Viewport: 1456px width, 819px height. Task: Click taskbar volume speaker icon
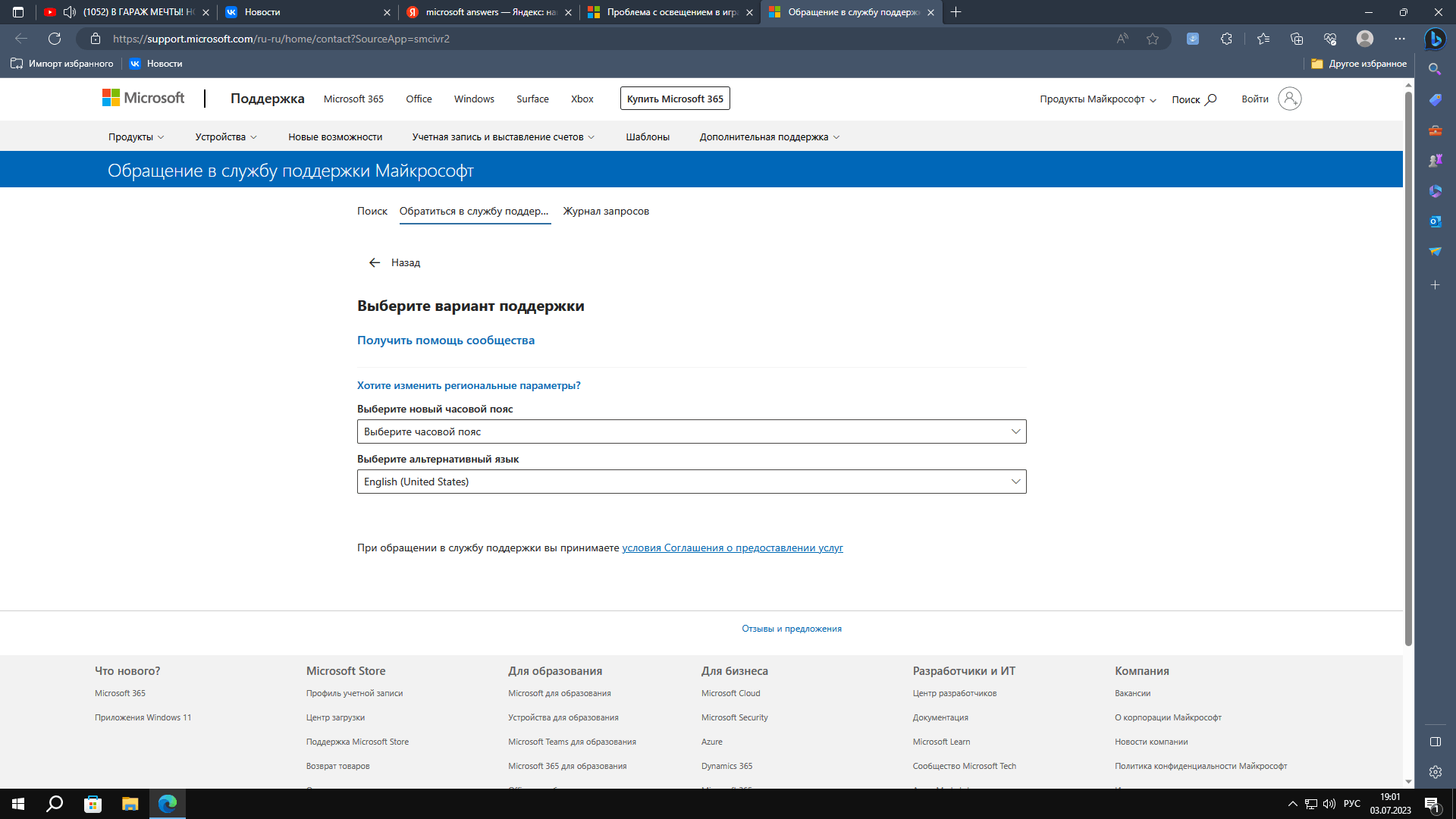coord(1329,804)
